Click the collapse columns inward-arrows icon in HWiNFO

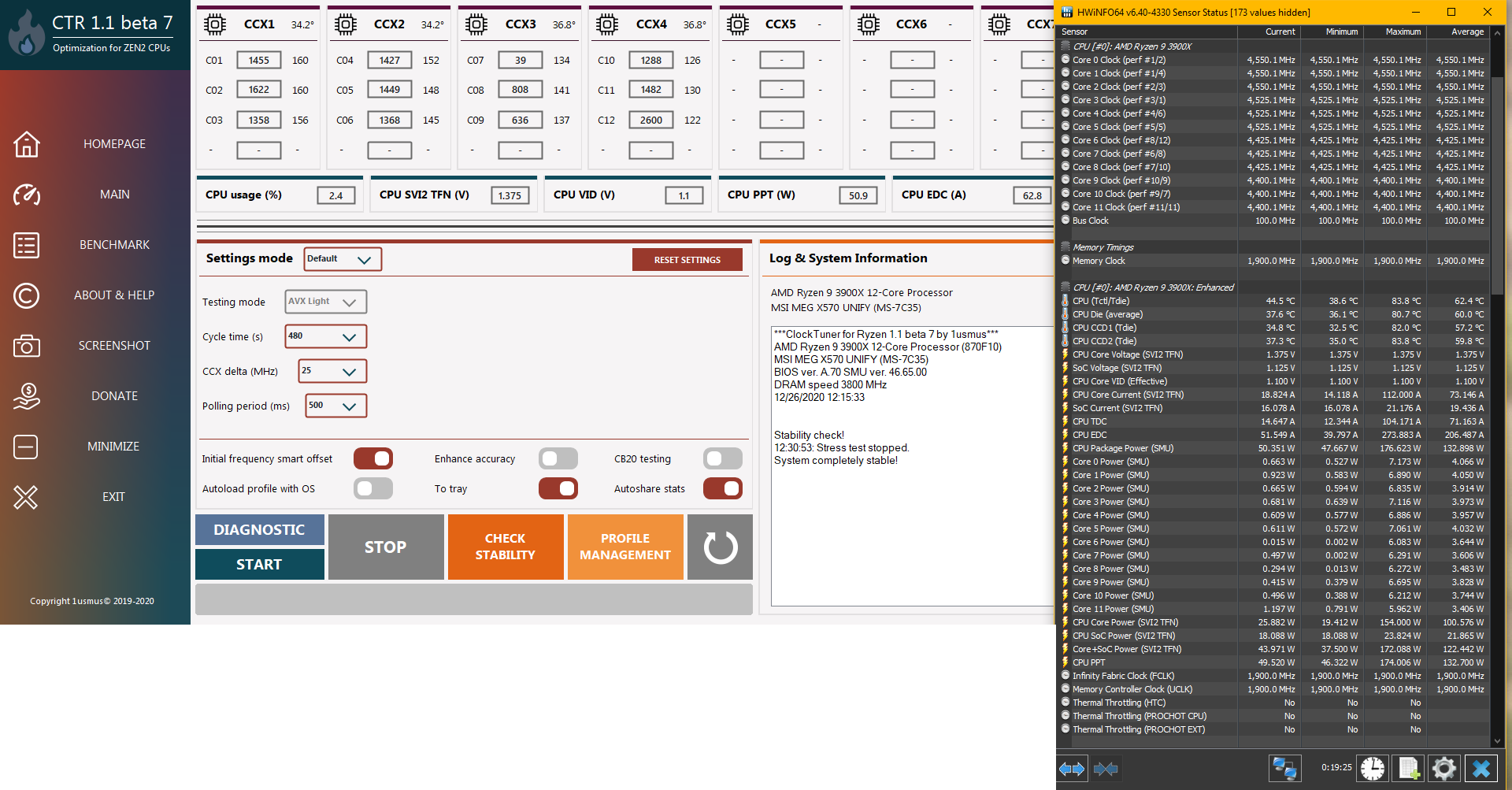[x=1106, y=769]
